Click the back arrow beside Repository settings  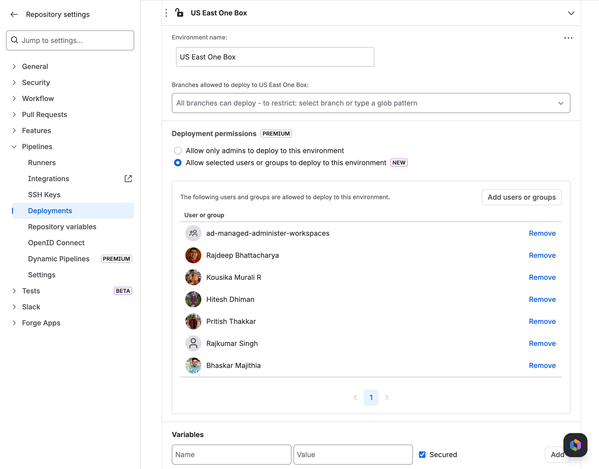click(14, 15)
